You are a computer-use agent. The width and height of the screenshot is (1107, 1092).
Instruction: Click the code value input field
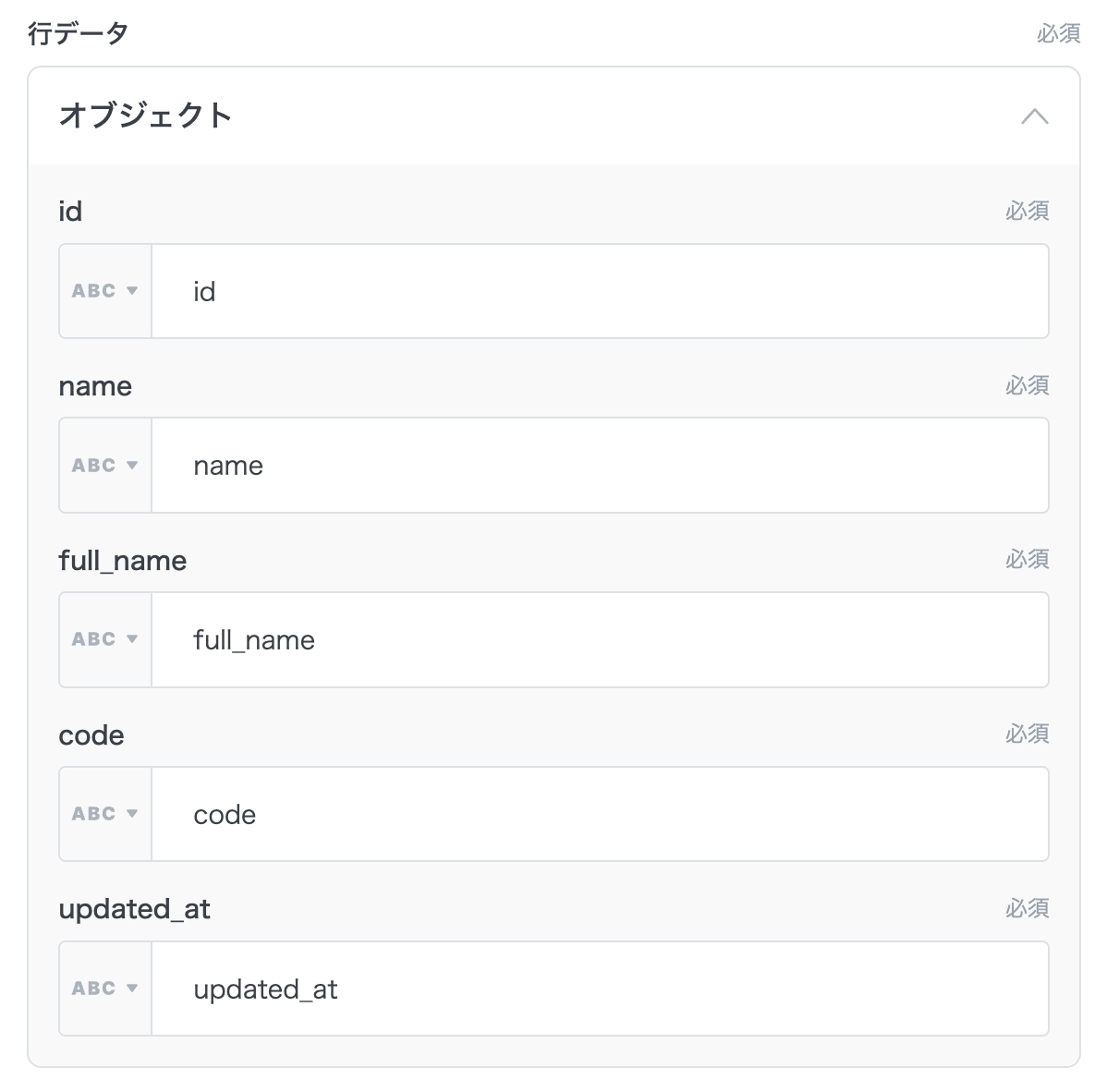(599, 814)
